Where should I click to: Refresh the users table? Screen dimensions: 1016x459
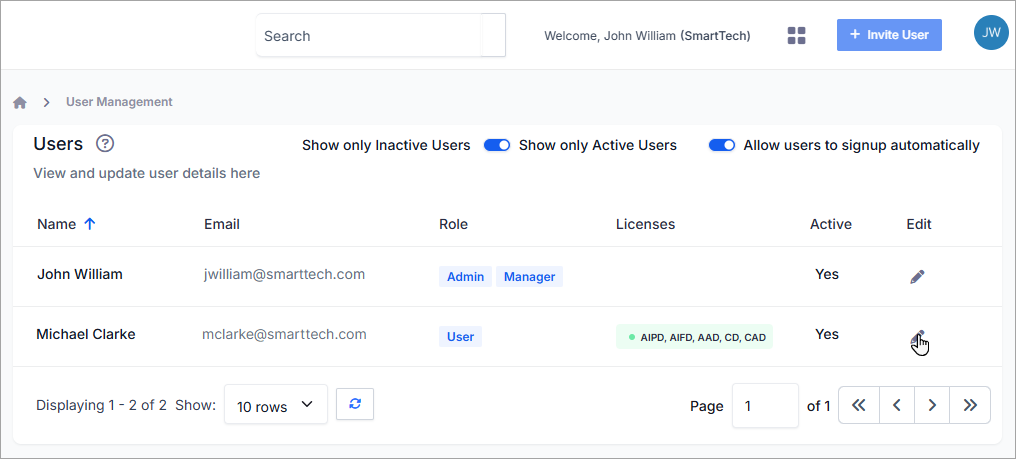[355, 403]
